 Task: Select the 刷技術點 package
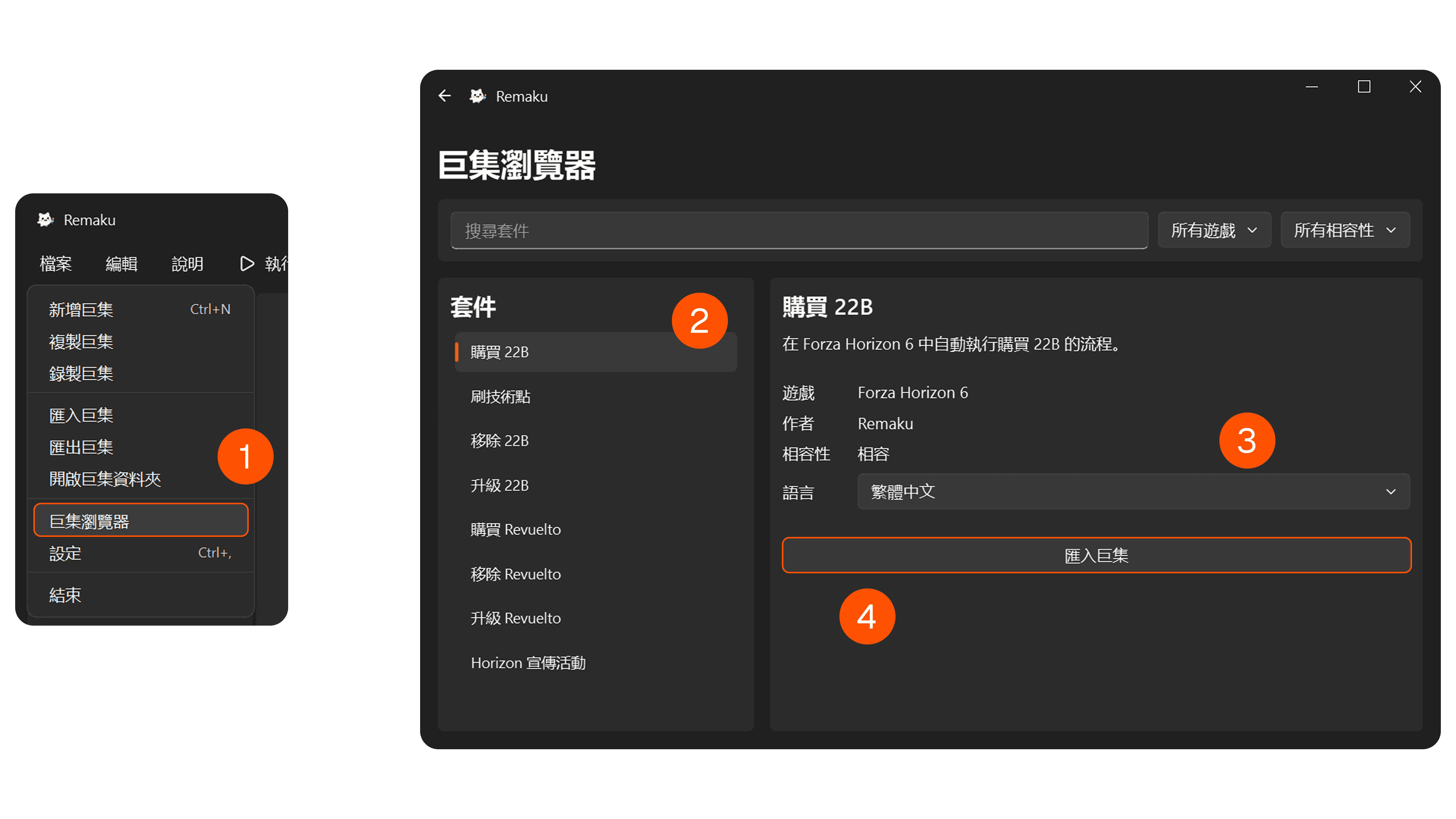(x=596, y=397)
